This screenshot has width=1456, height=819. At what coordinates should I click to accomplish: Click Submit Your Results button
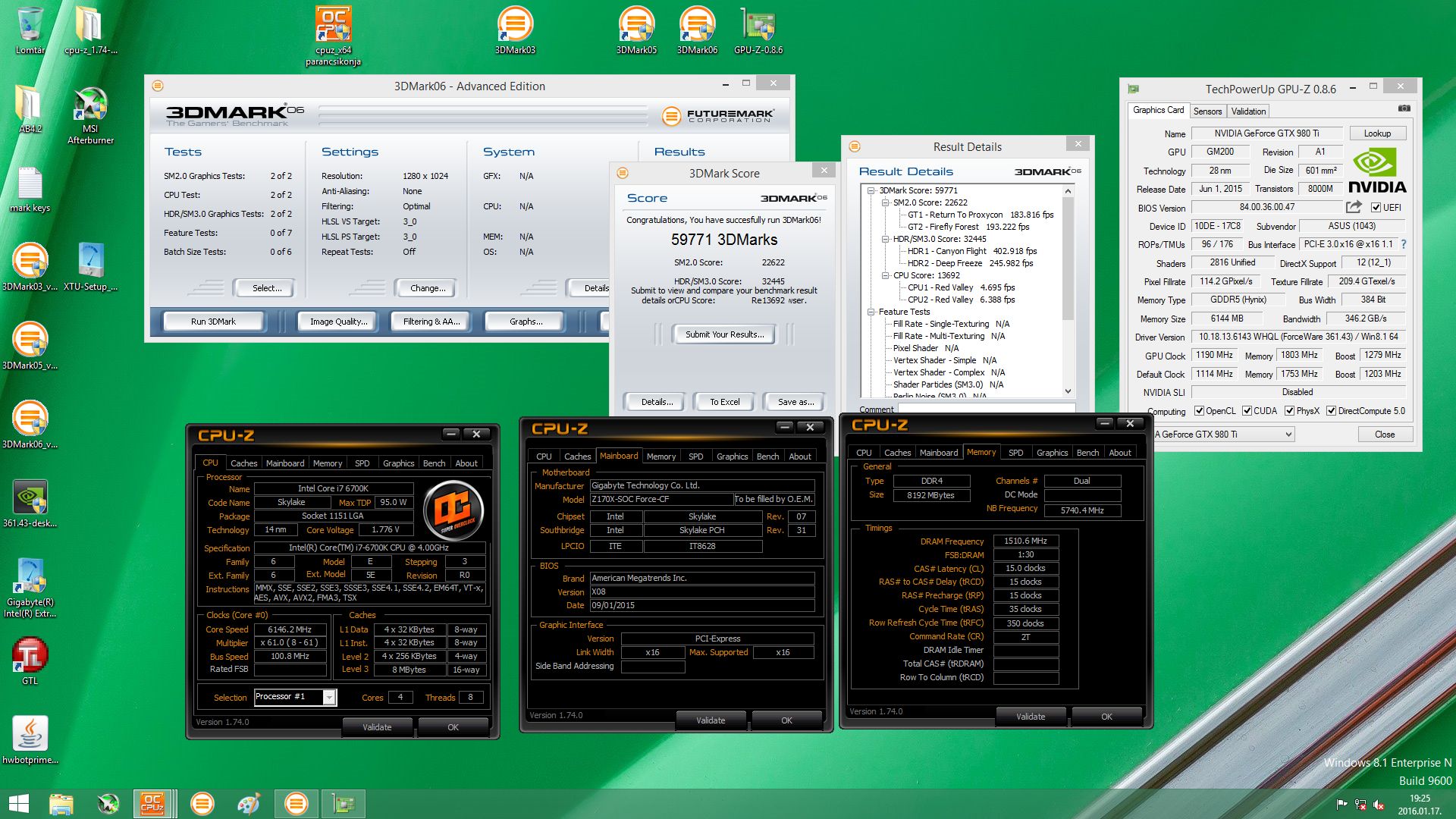pyautogui.click(x=724, y=334)
